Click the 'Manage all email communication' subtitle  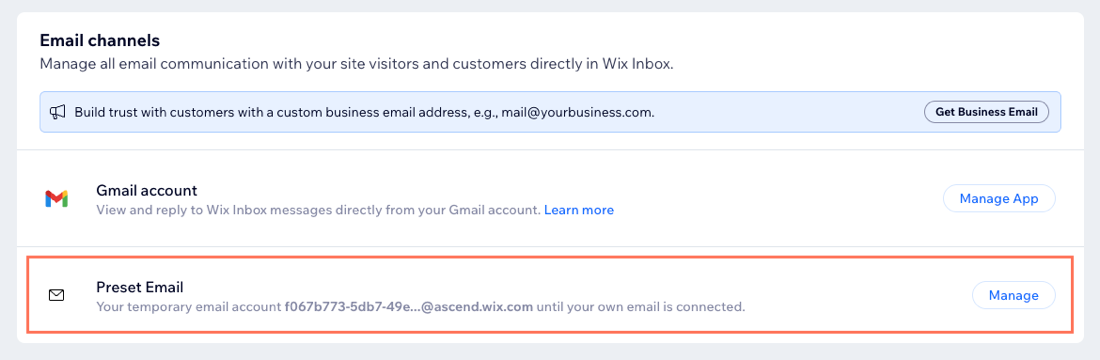[356, 65]
